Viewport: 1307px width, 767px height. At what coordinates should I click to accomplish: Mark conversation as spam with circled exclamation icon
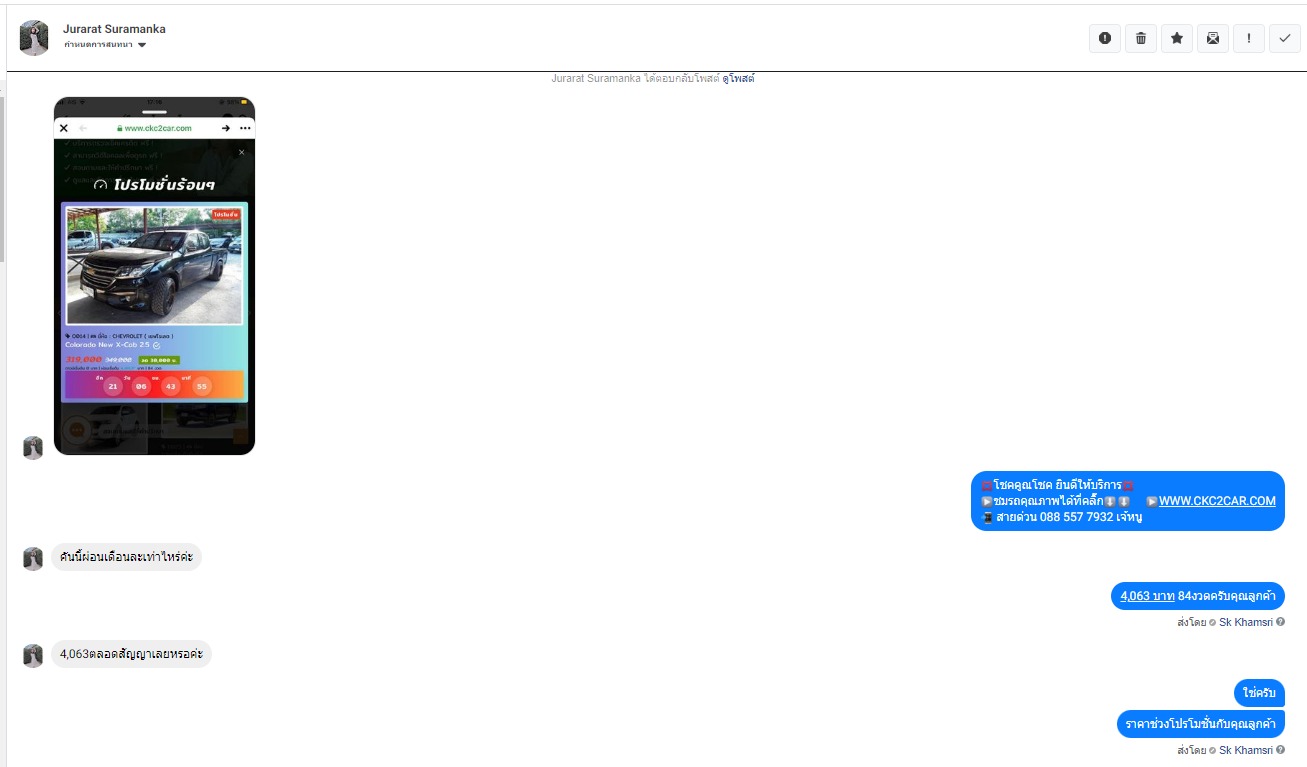point(1104,38)
